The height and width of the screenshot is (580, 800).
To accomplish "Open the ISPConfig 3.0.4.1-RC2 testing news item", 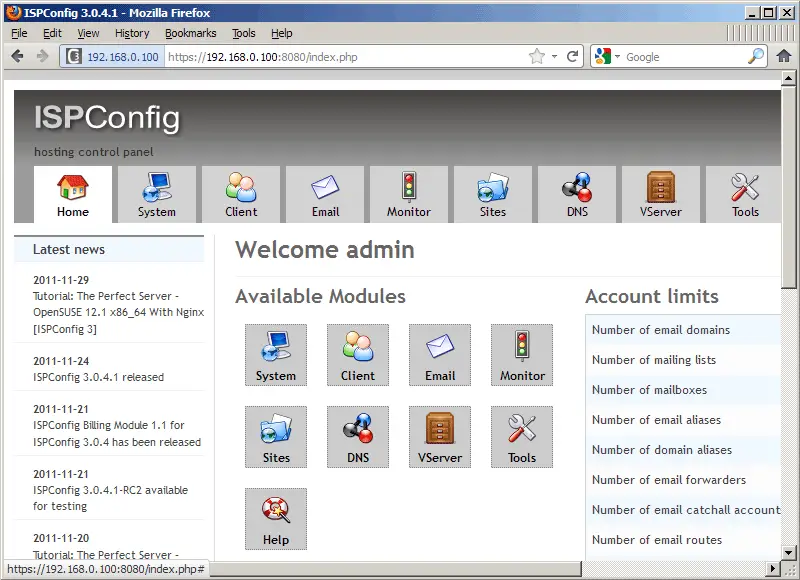I will 110,498.
